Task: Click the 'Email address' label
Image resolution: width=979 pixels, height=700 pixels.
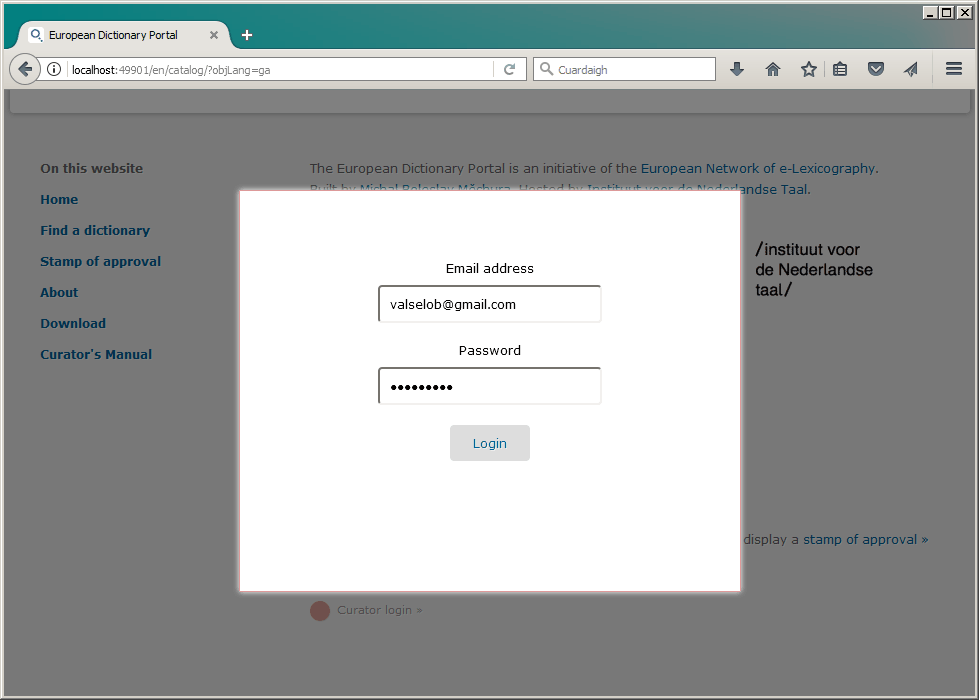Action: pyautogui.click(x=490, y=269)
